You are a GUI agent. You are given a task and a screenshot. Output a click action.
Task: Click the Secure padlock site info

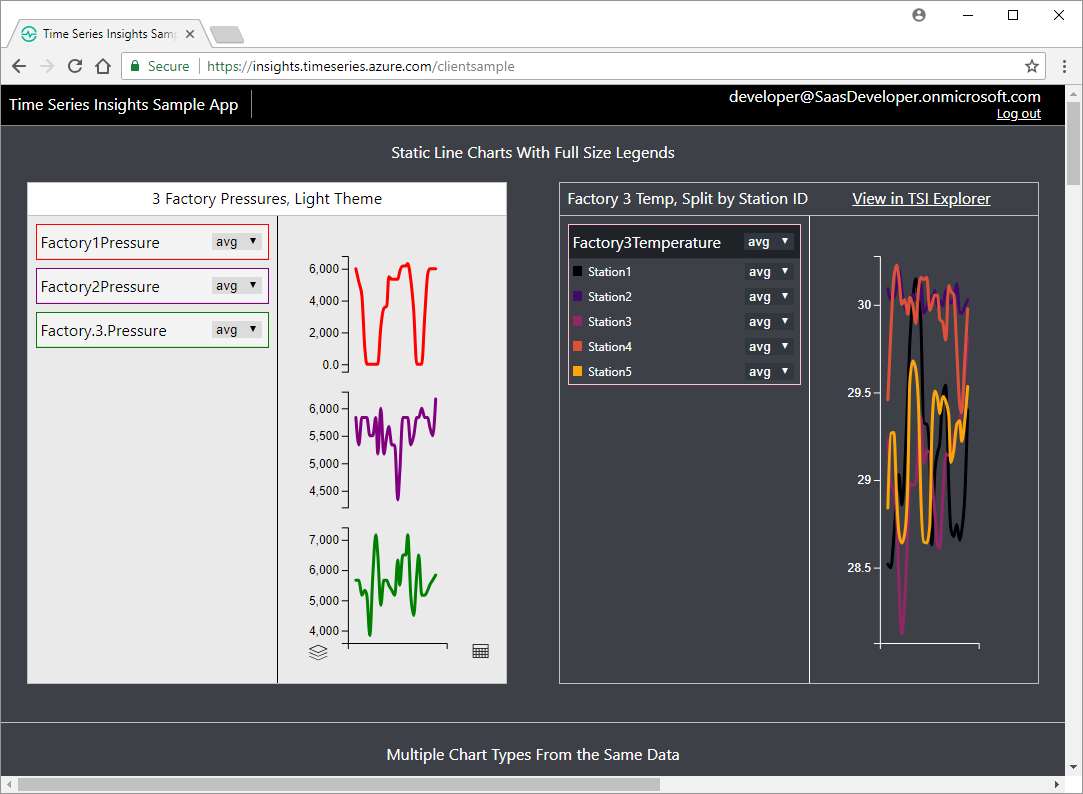point(158,66)
